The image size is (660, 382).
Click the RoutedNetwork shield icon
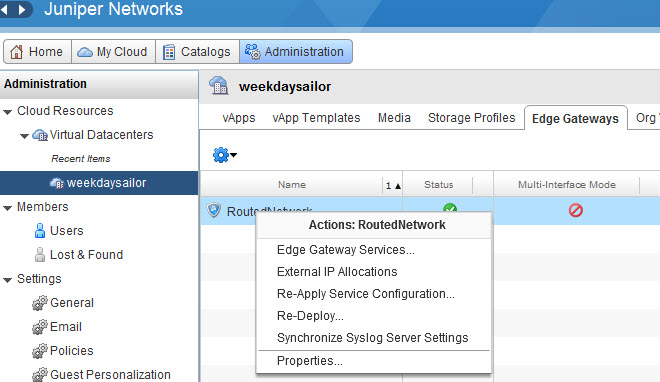(214, 210)
